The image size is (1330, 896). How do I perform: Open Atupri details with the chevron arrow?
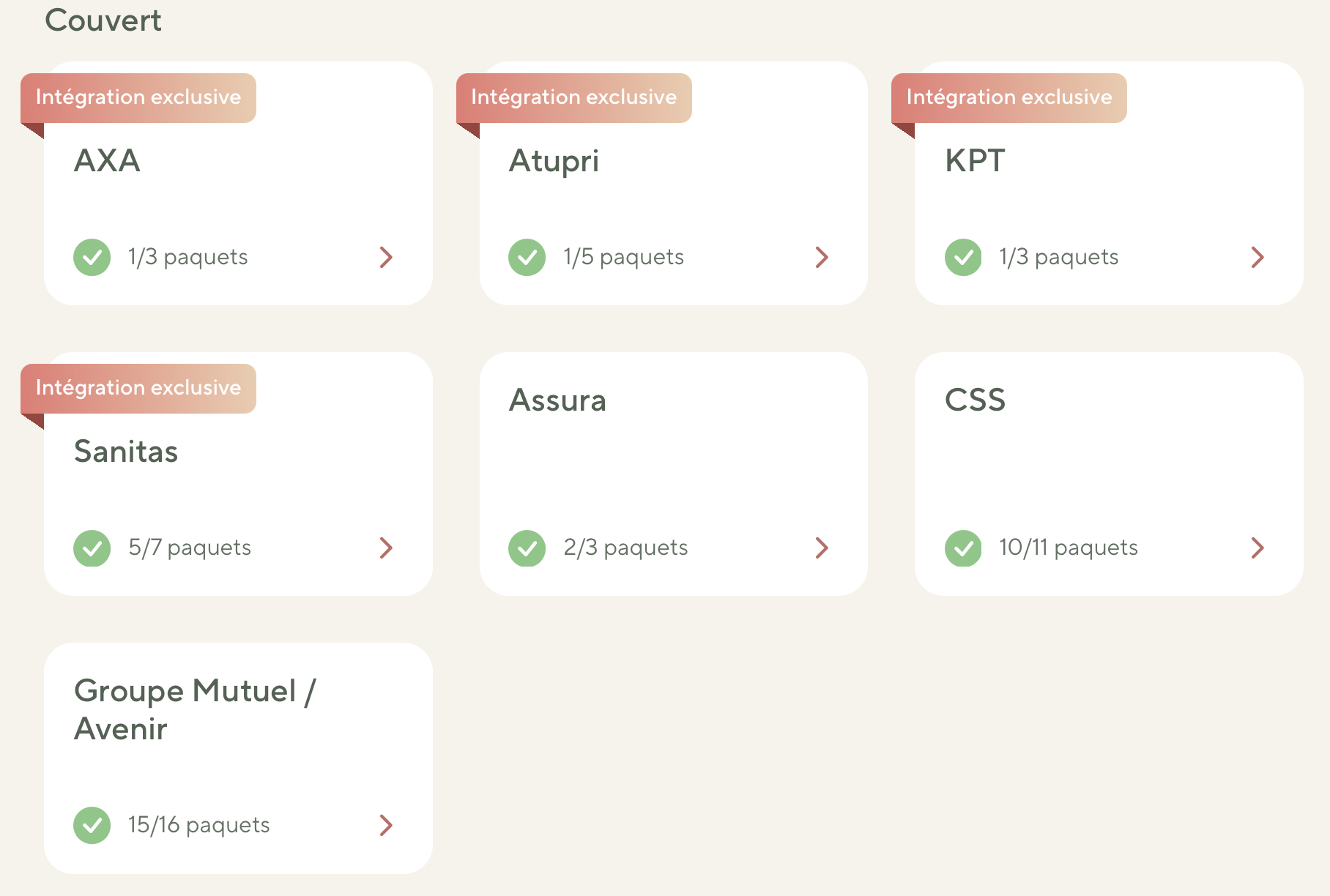[822, 257]
